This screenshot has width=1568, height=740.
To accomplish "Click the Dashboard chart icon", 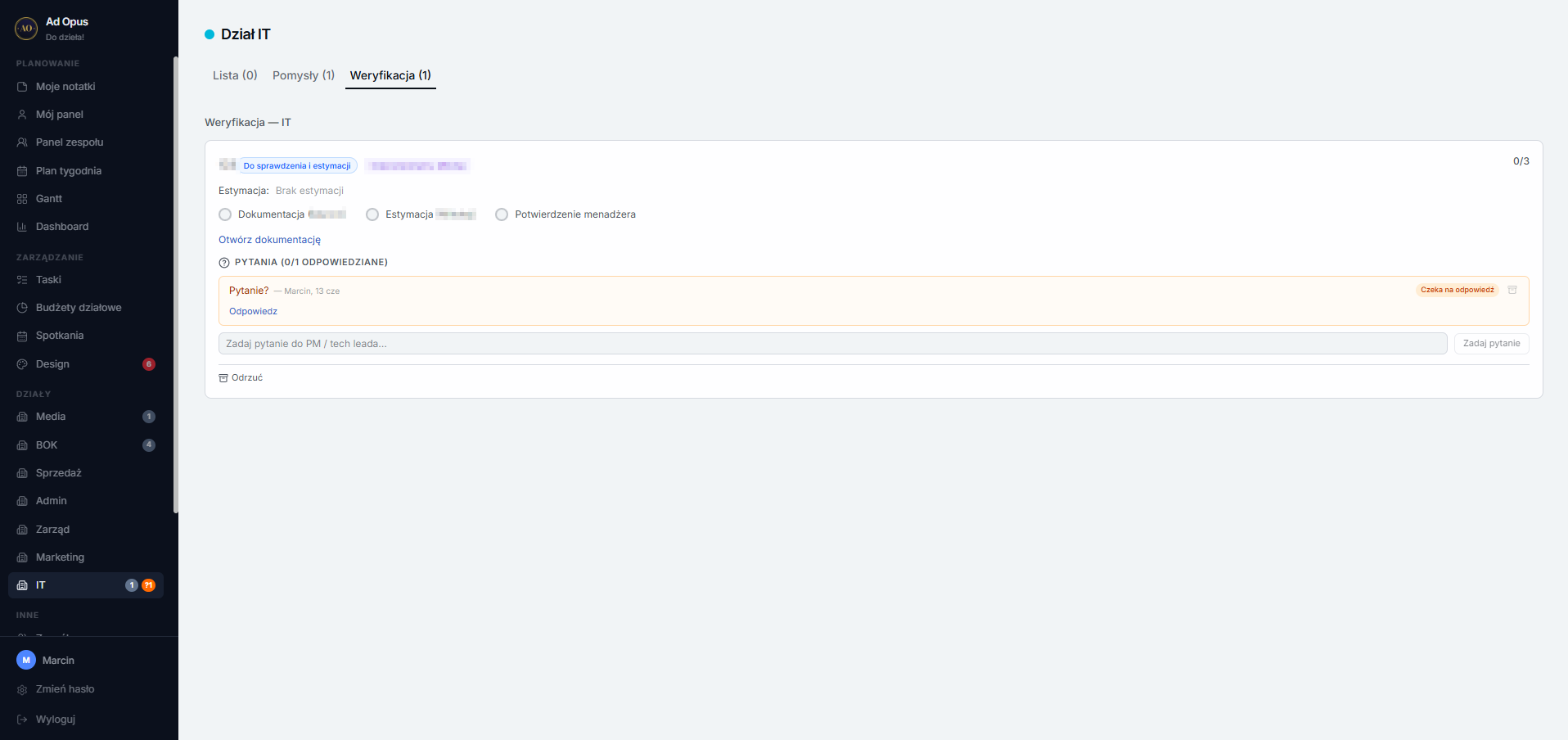I will click(x=22, y=227).
